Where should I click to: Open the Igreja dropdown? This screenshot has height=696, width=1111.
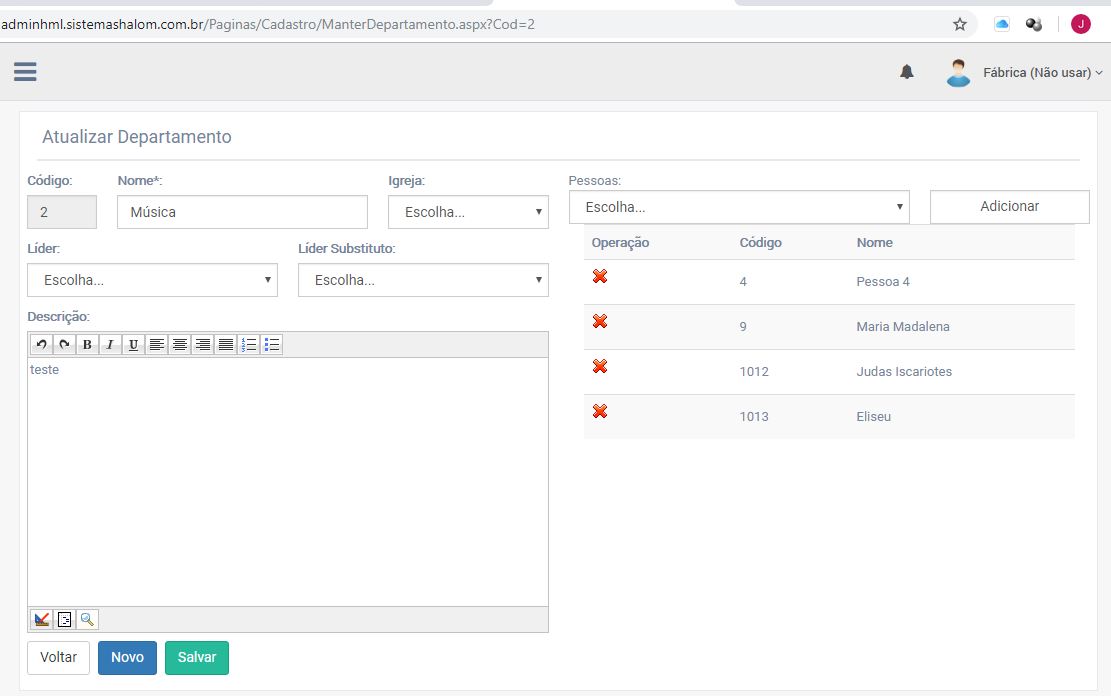(468, 212)
